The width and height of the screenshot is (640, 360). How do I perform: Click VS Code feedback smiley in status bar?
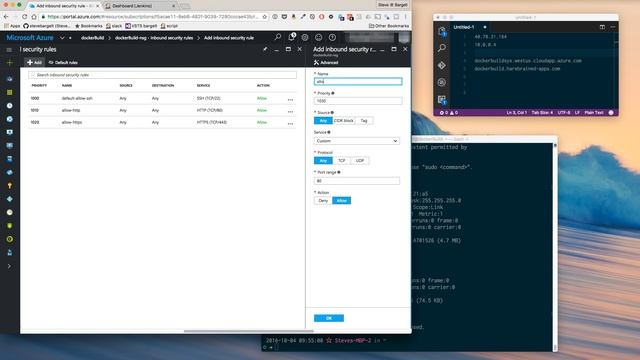611,113
